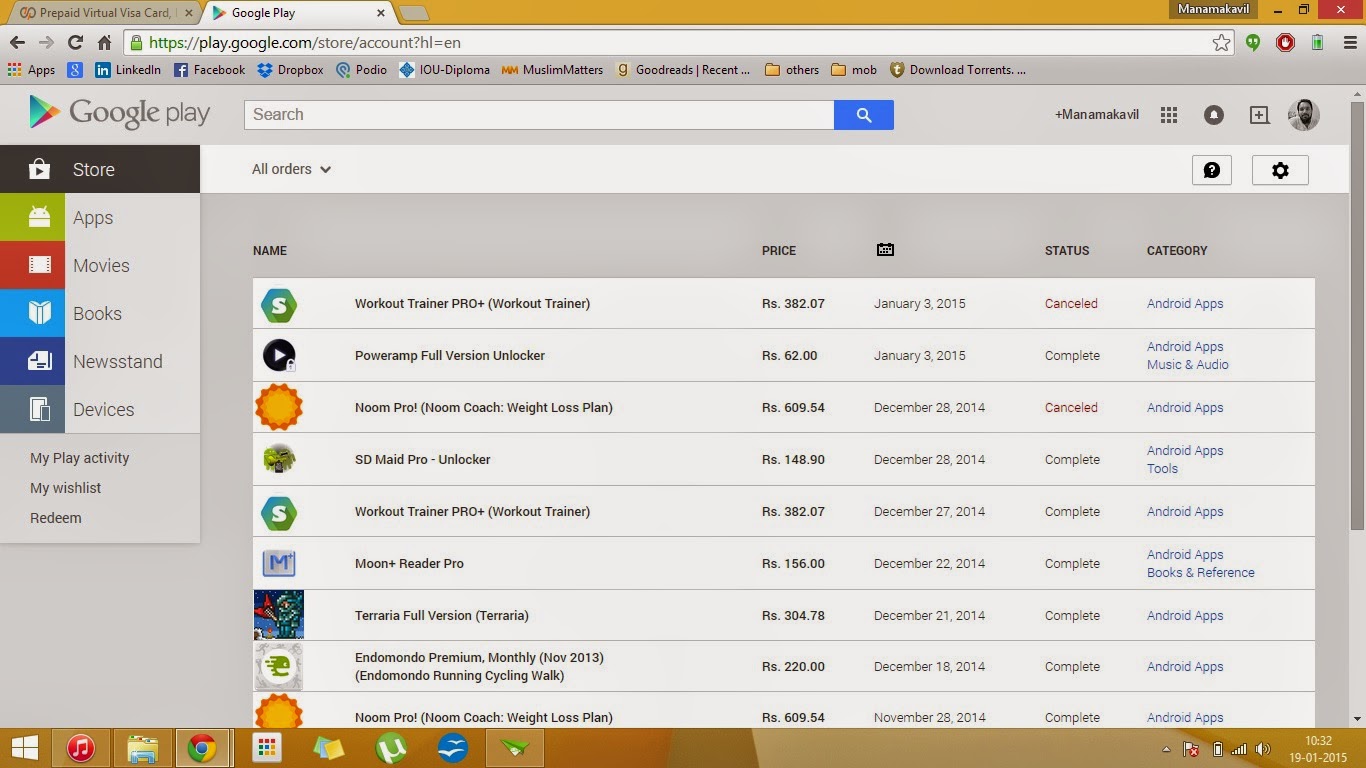The image size is (1366, 768).
Task: Open the account profile avatar
Action: (1304, 115)
